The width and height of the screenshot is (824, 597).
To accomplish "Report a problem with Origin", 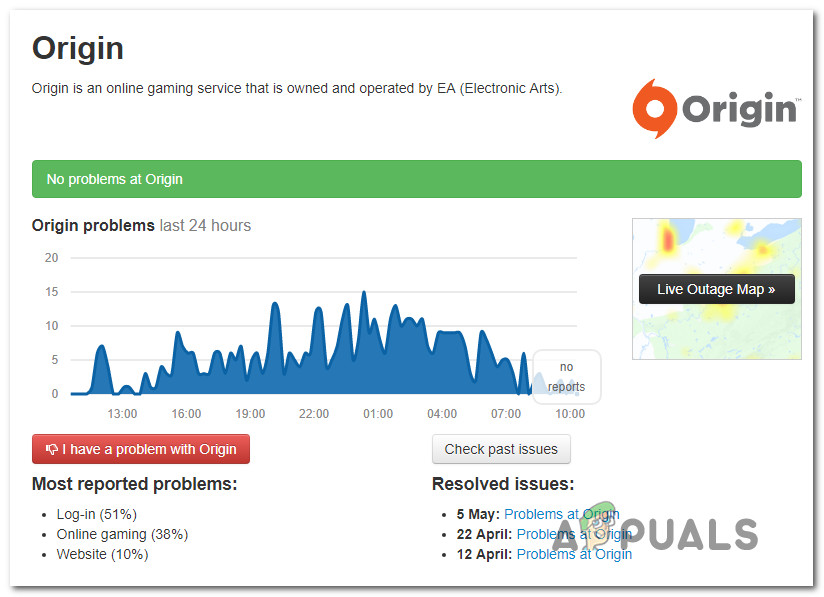I will 141,449.
